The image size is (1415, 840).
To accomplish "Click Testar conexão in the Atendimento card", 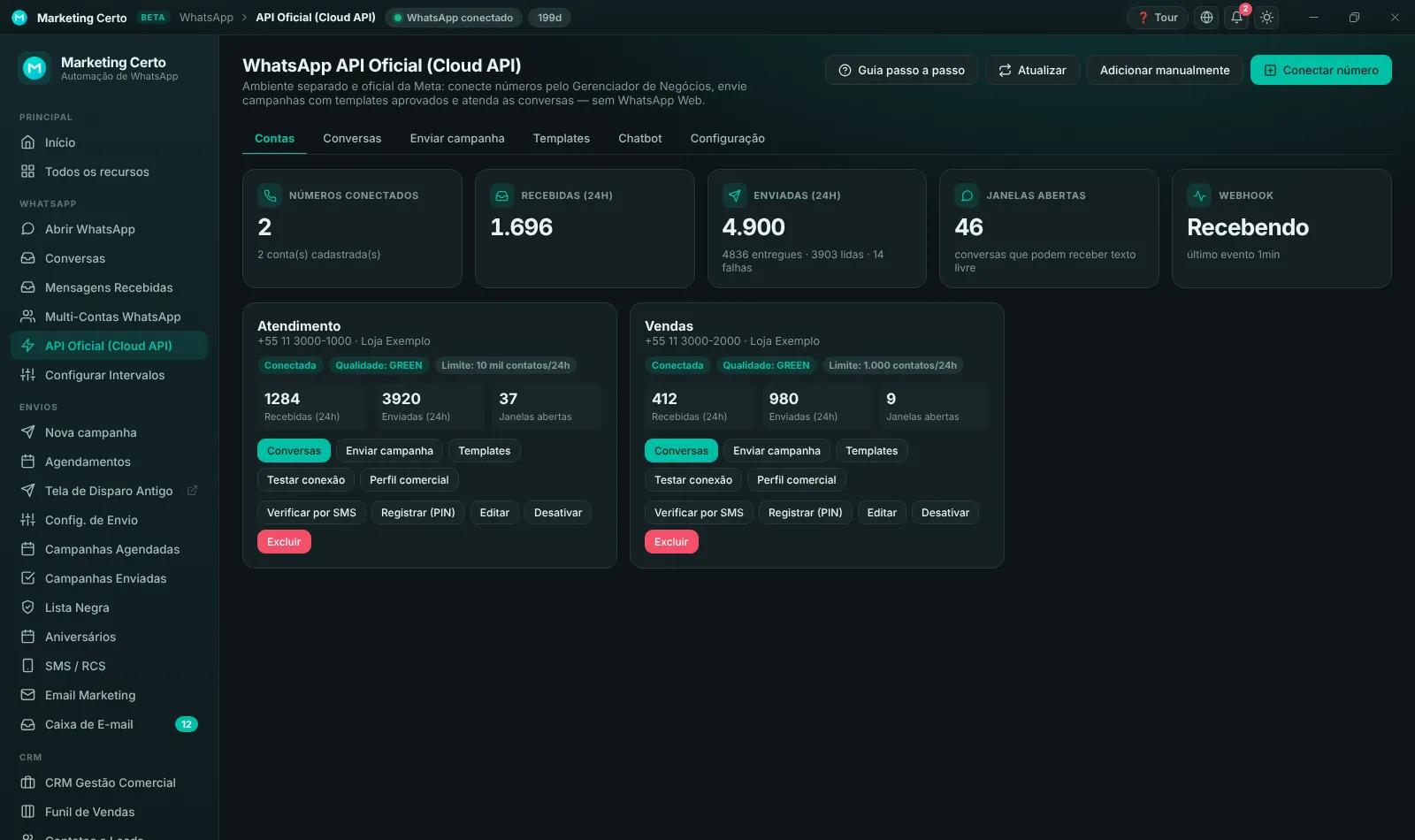I will [x=306, y=480].
